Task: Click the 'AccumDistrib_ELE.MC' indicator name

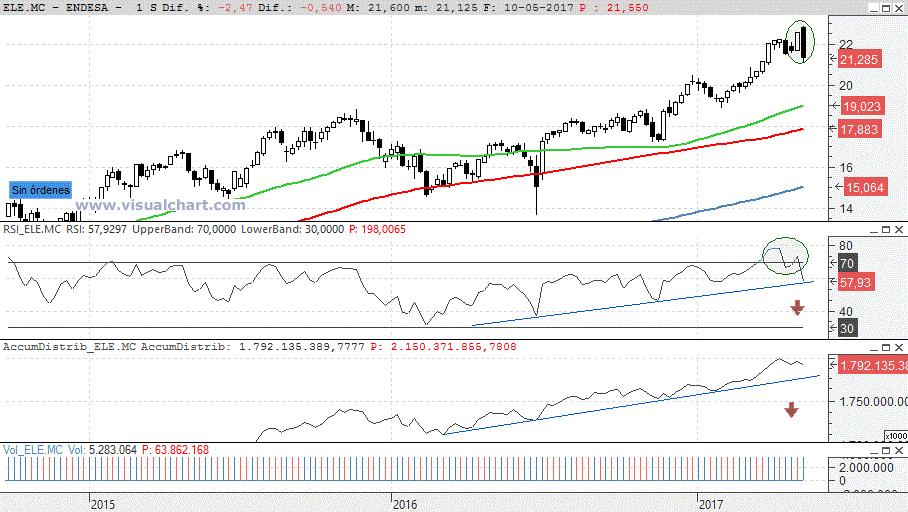Action: click(x=69, y=347)
